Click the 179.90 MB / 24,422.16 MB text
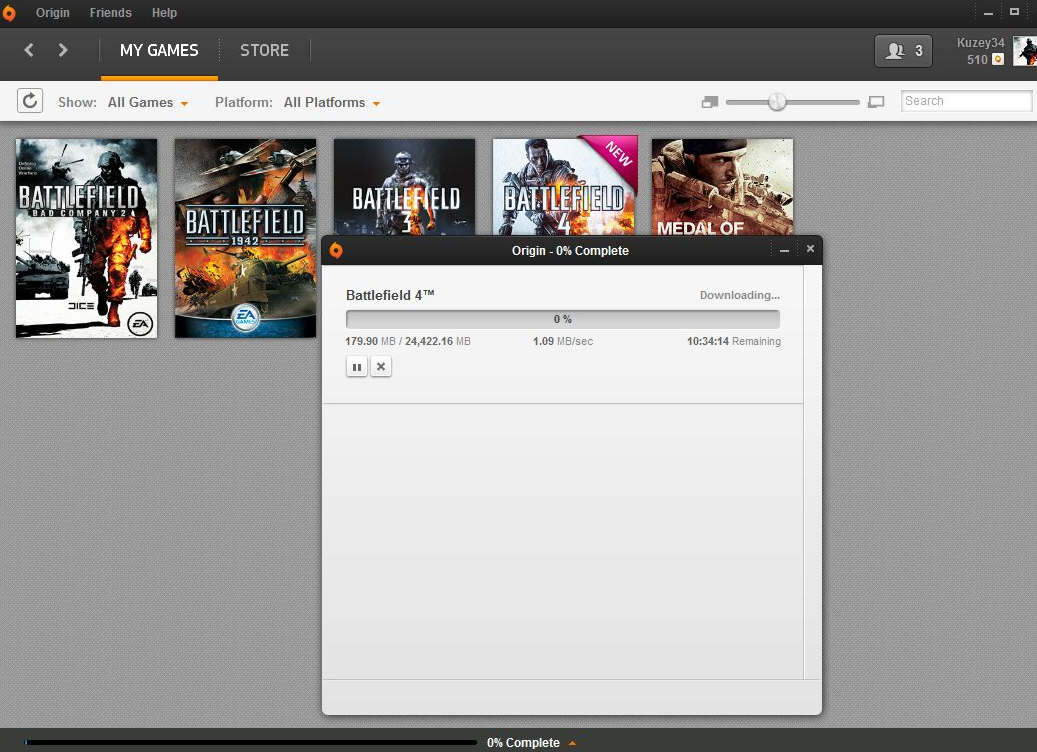 click(408, 341)
